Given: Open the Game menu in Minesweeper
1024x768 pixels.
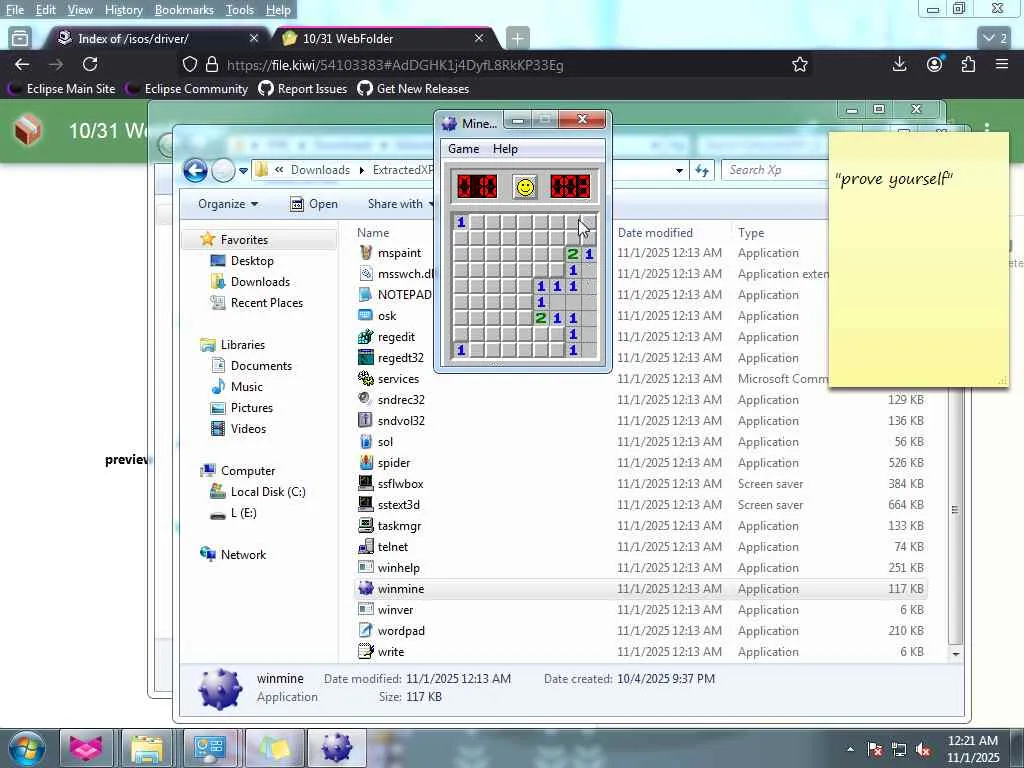Looking at the screenshot, I should (463, 149).
